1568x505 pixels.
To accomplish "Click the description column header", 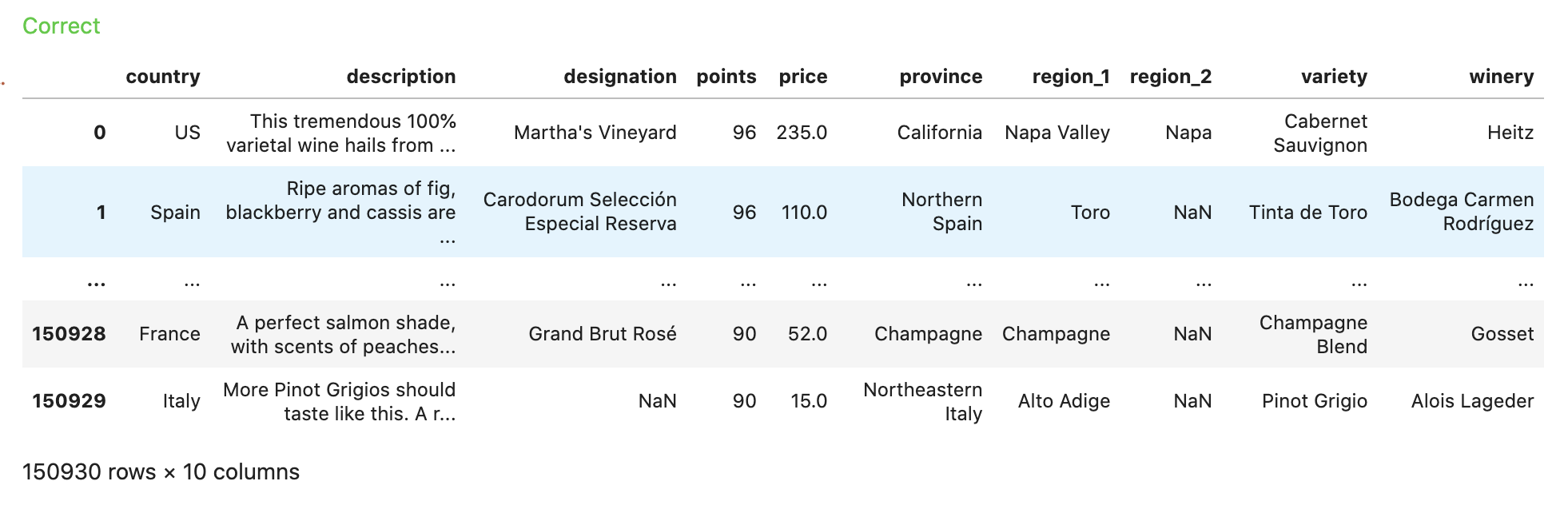I will (401, 77).
